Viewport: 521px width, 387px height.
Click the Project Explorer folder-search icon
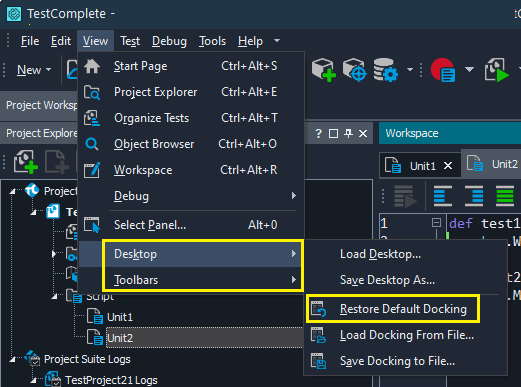point(92,92)
